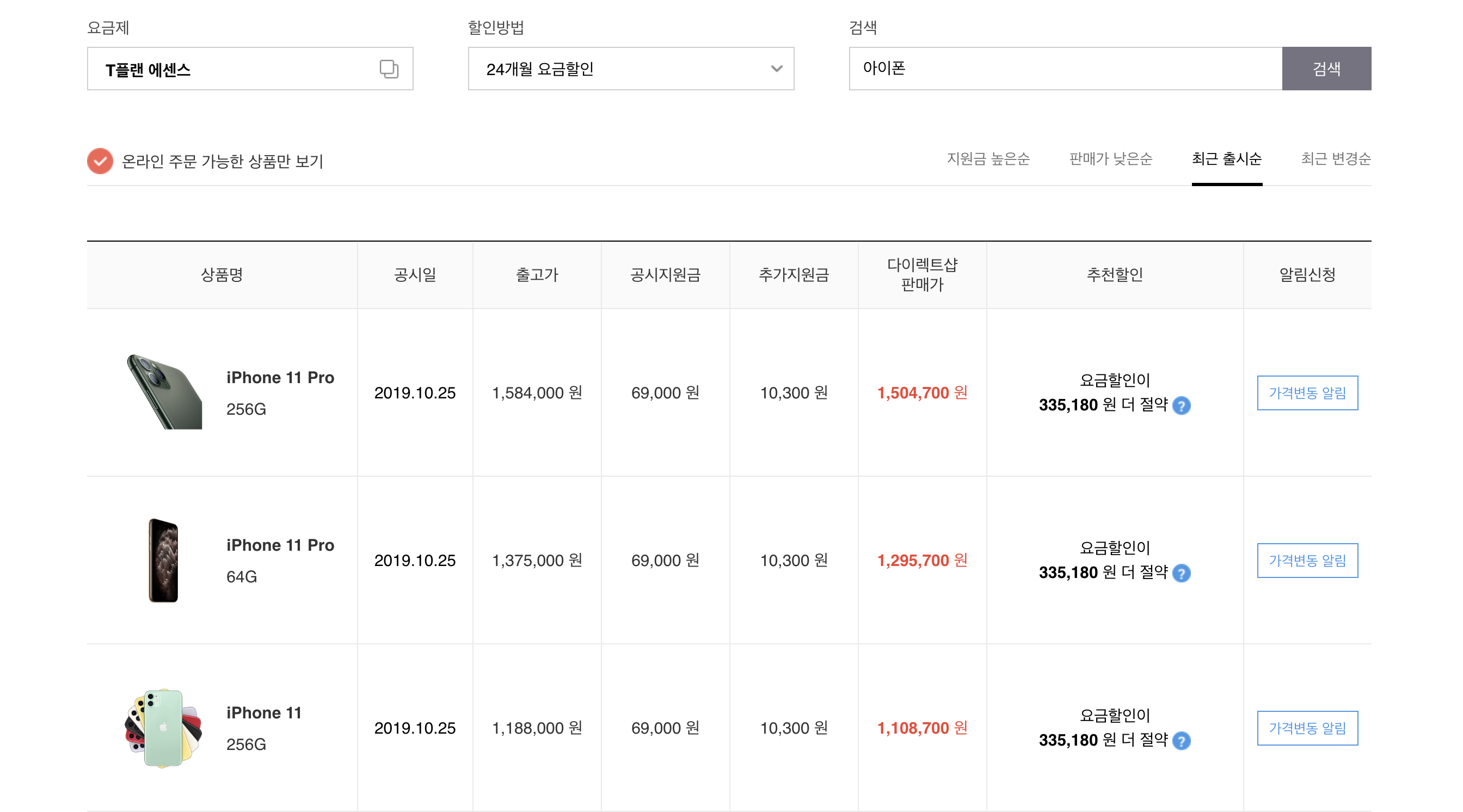Click the gold iPhone 11 Pro 64G image
Viewport: 1463px width, 812px height.
click(x=164, y=560)
